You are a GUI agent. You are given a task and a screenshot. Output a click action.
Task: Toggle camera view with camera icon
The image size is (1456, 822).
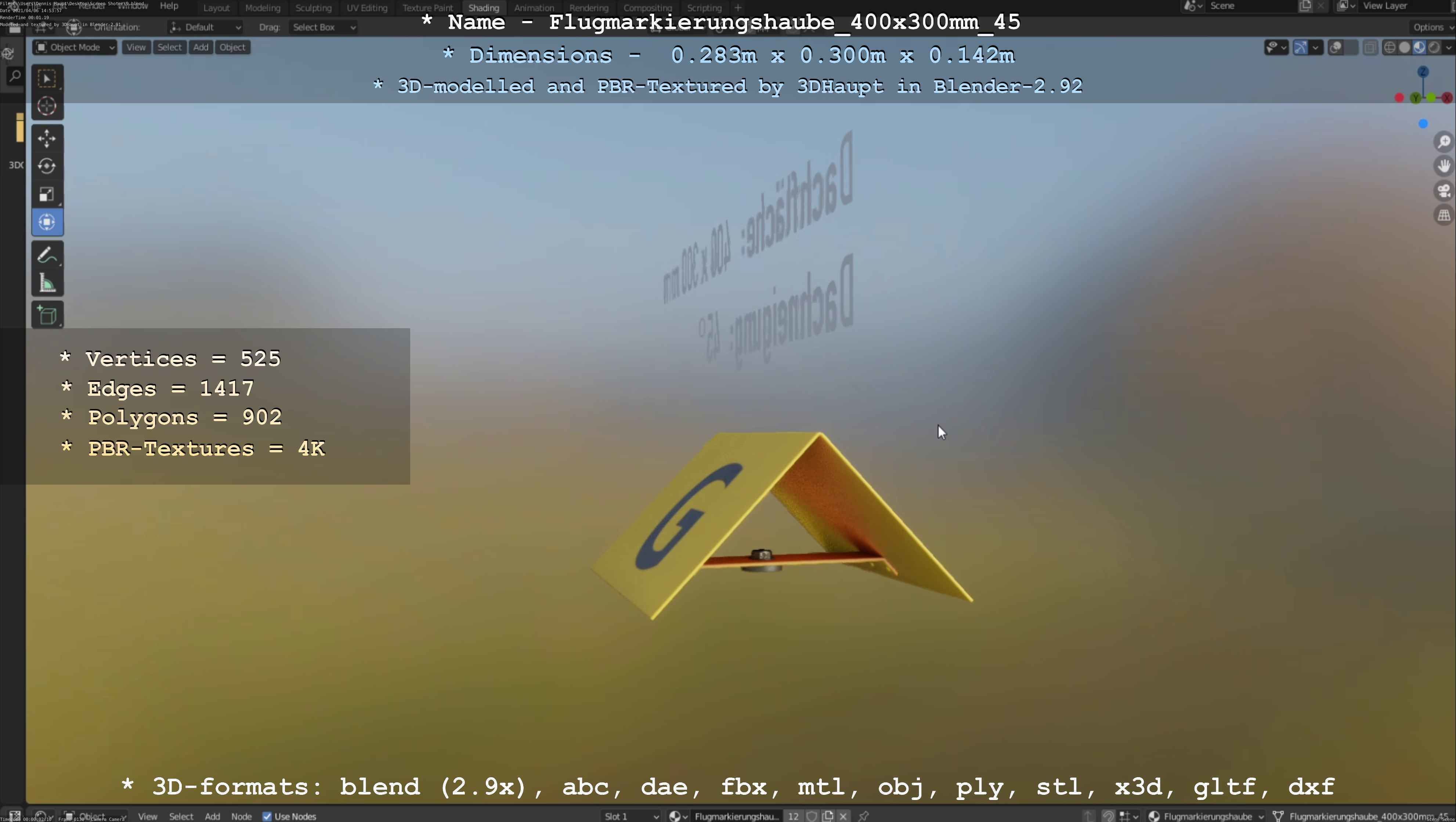coord(1444,191)
